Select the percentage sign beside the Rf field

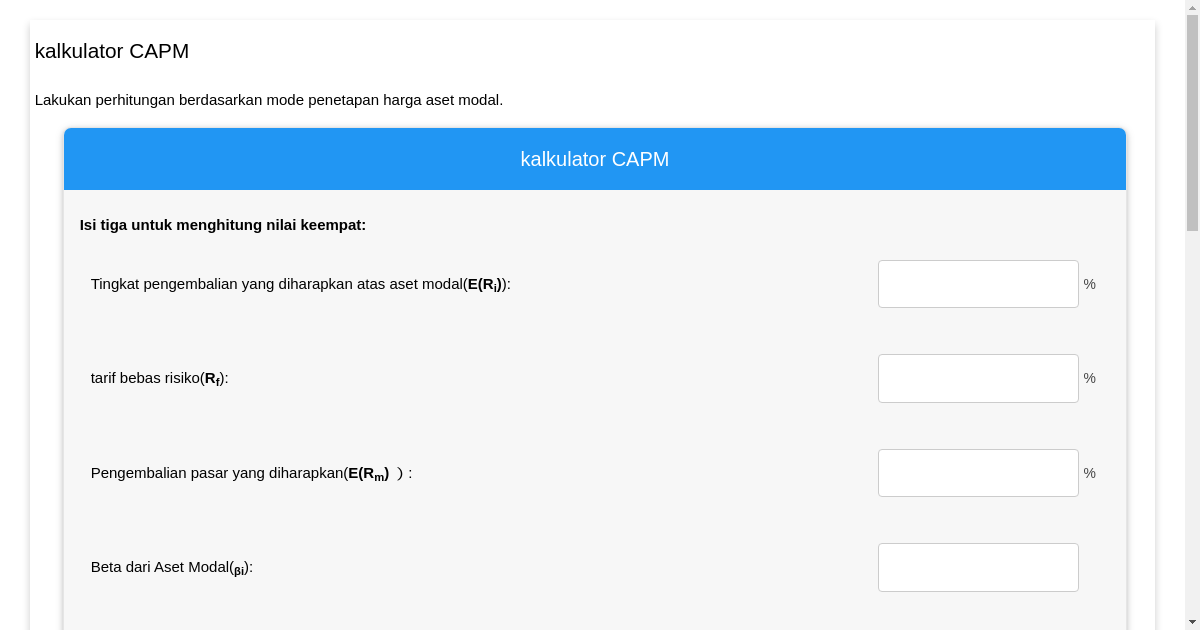point(1089,378)
